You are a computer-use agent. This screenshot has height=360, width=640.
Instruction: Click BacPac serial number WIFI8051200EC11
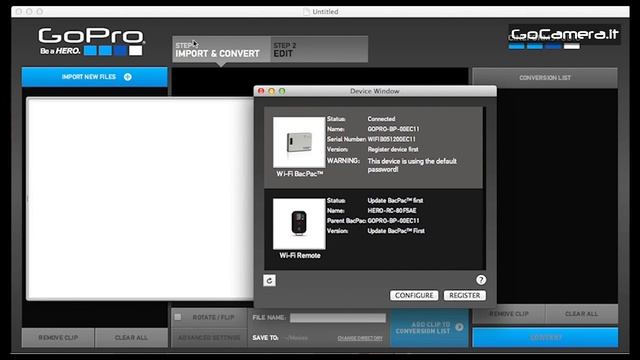(x=391, y=139)
